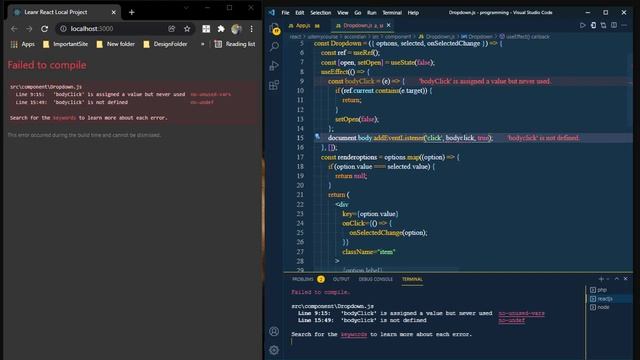
Task: Switch to the OUTPUT panel tab
Action: 341,279
